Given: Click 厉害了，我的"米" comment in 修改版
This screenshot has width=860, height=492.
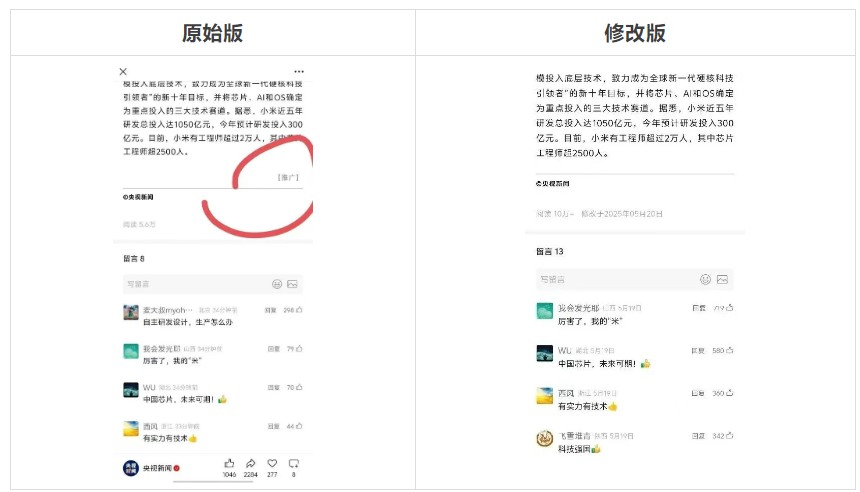Looking at the screenshot, I should point(590,321).
